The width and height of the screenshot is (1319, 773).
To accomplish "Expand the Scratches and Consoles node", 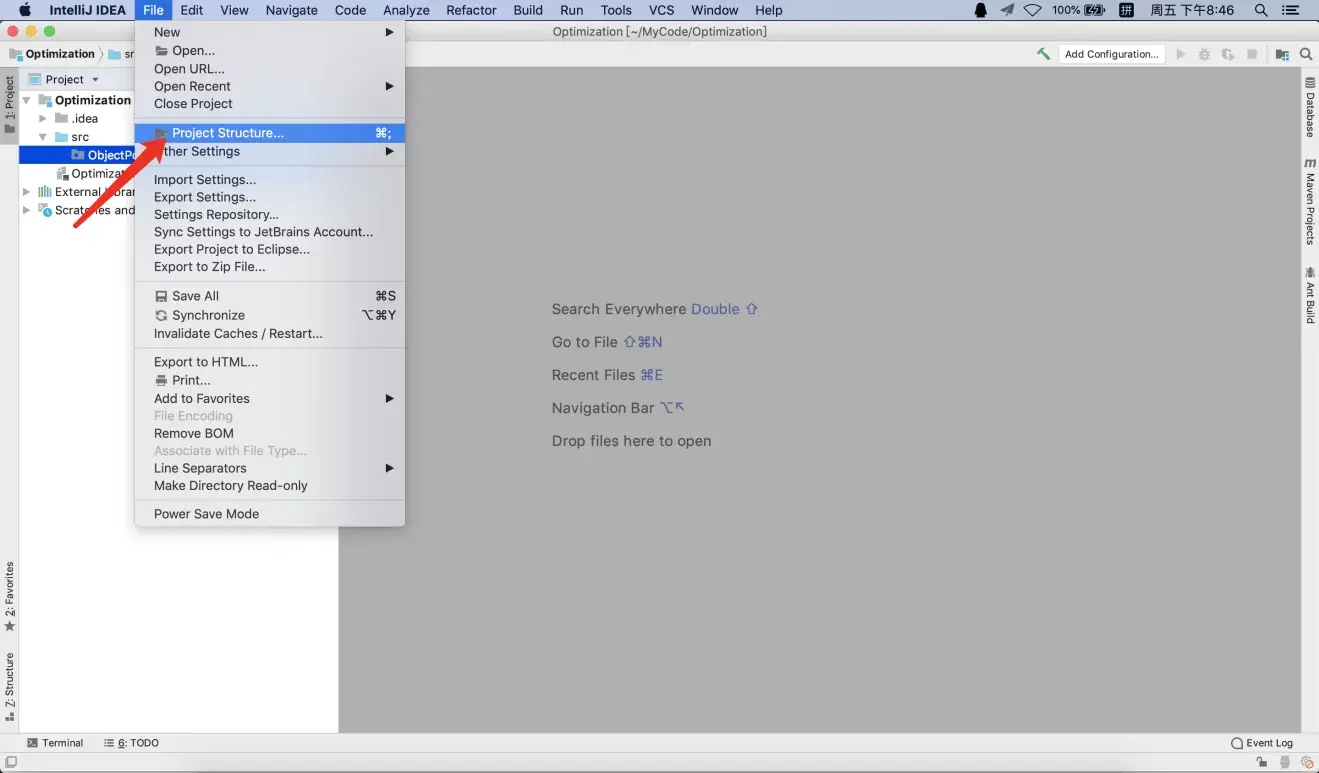I will point(26,210).
